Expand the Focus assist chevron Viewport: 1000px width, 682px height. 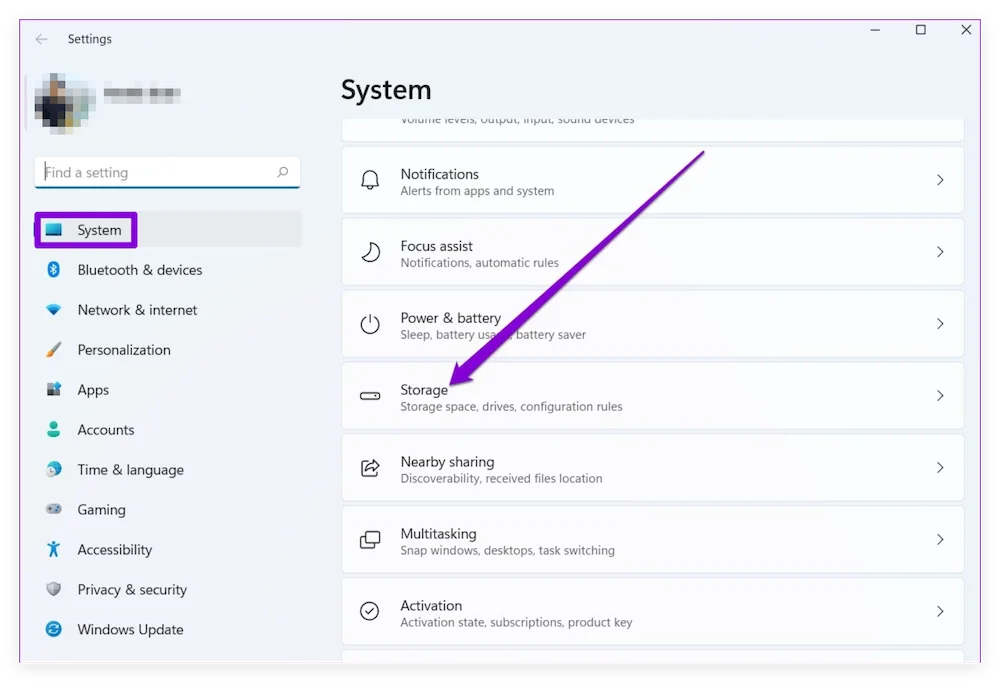[x=940, y=252]
